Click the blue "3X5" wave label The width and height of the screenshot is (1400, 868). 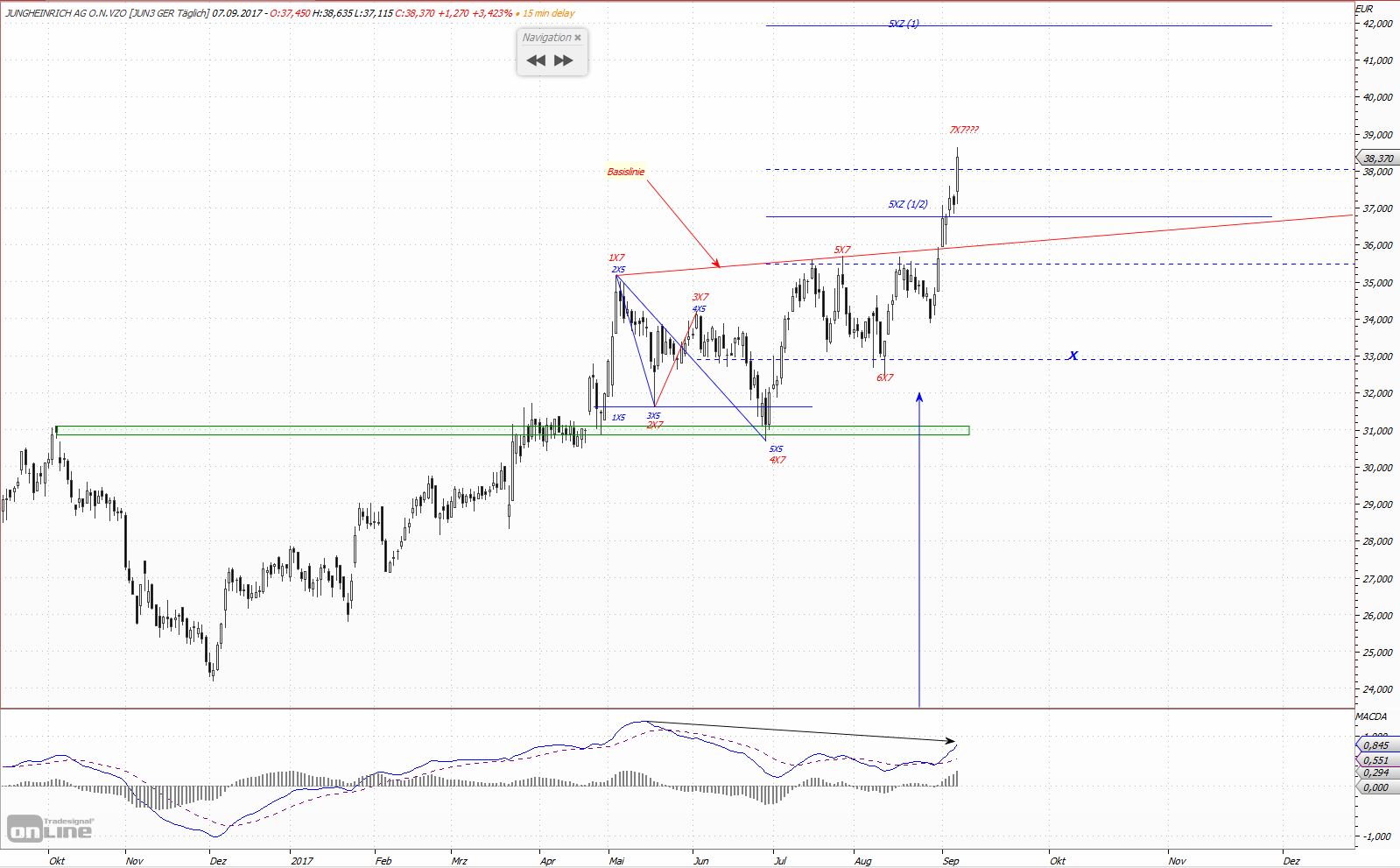click(x=653, y=416)
